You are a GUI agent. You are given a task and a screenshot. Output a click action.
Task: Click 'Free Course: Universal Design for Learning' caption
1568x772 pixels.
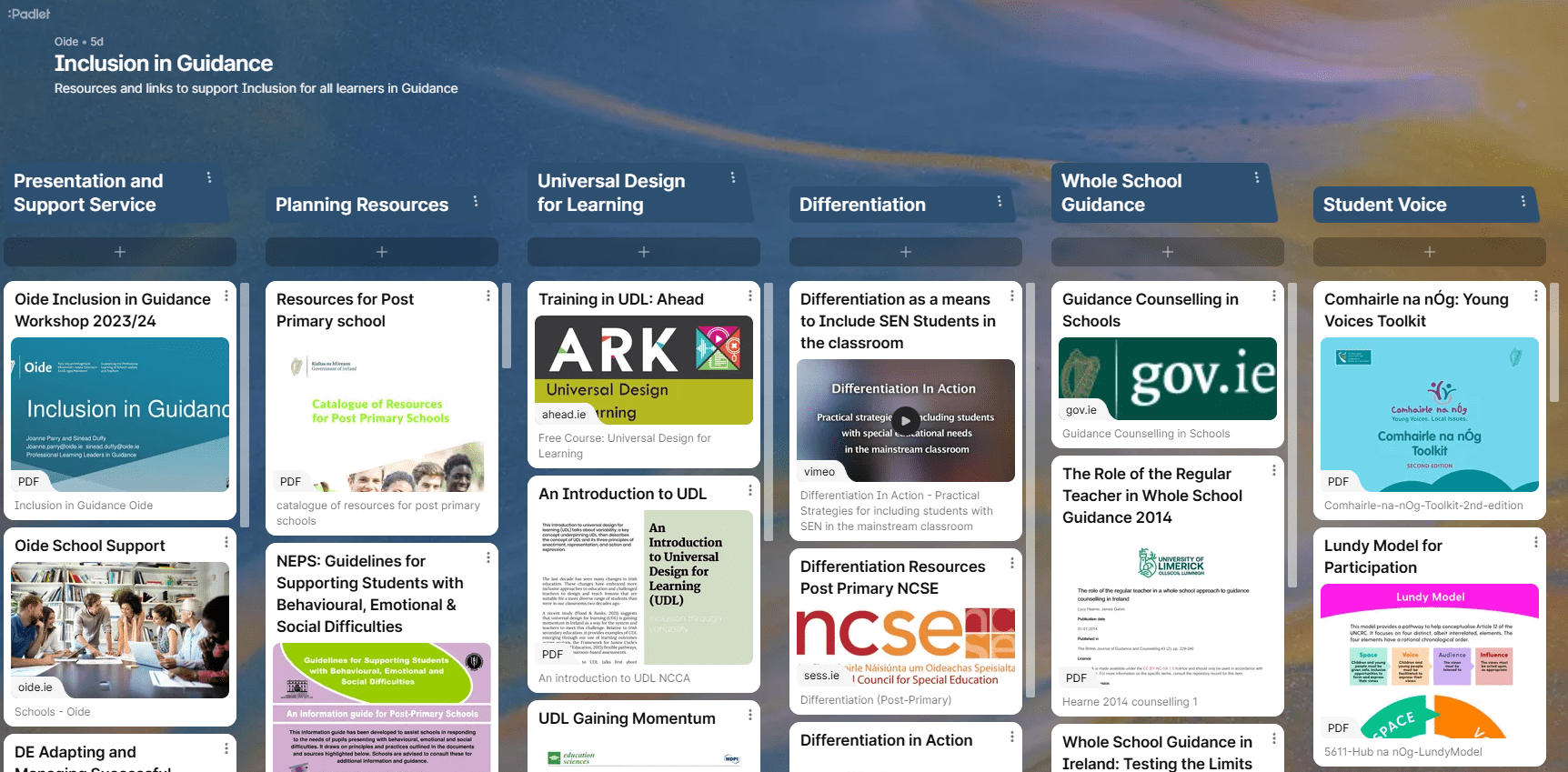625,446
